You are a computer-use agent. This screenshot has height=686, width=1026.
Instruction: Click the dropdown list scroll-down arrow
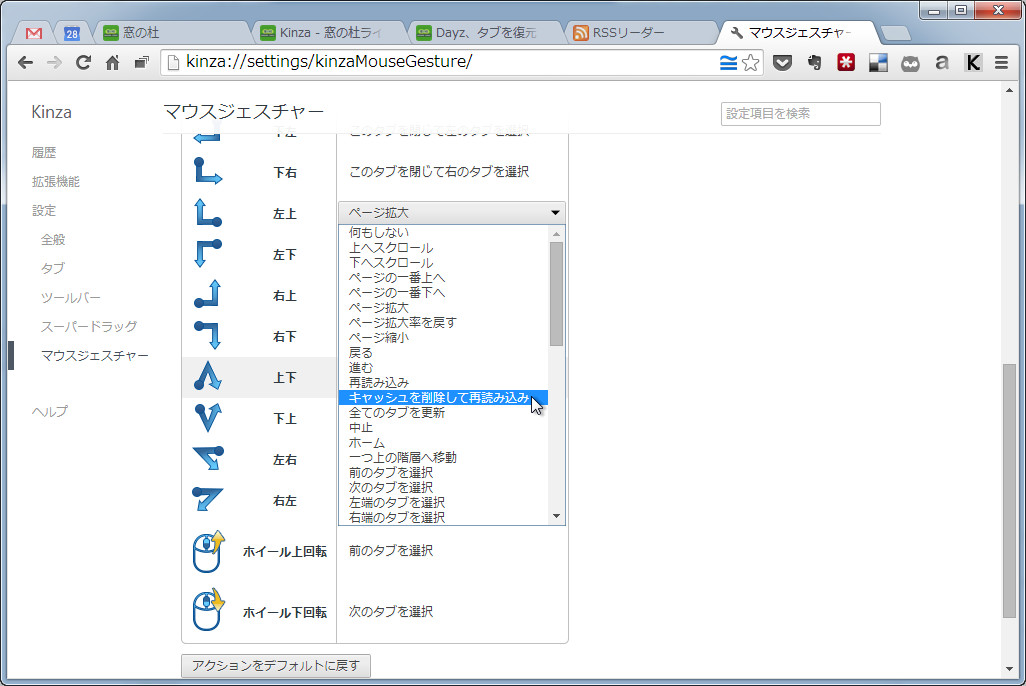point(556,516)
